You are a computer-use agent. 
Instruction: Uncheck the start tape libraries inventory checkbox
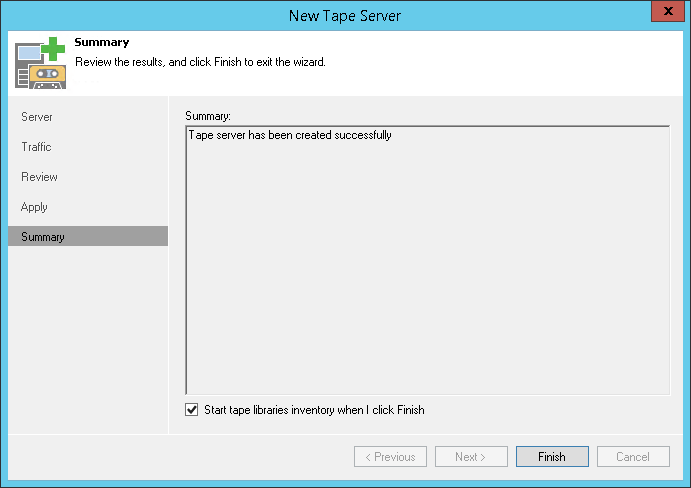[x=192, y=409]
